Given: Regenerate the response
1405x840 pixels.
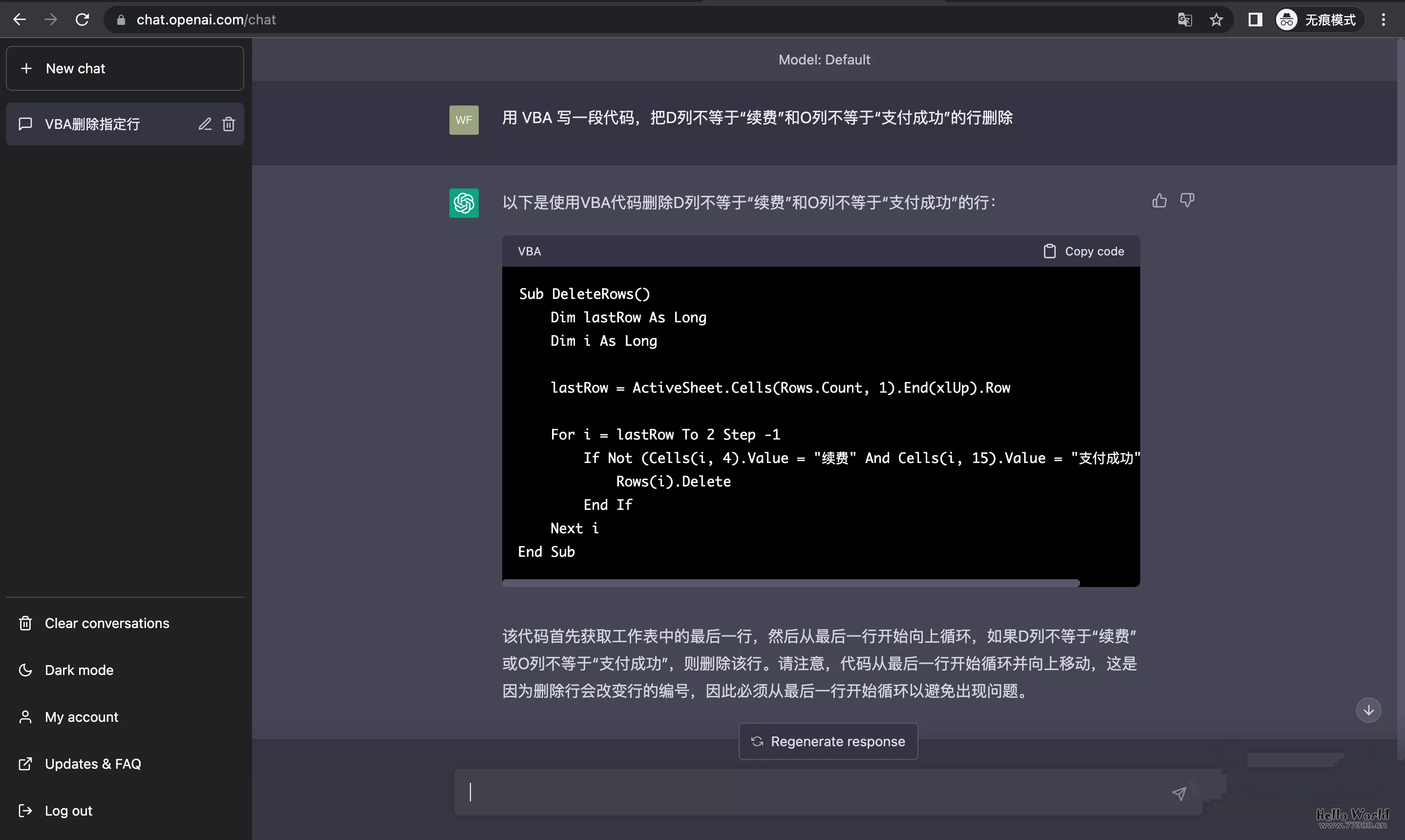Looking at the screenshot, I should coord(827,741).
